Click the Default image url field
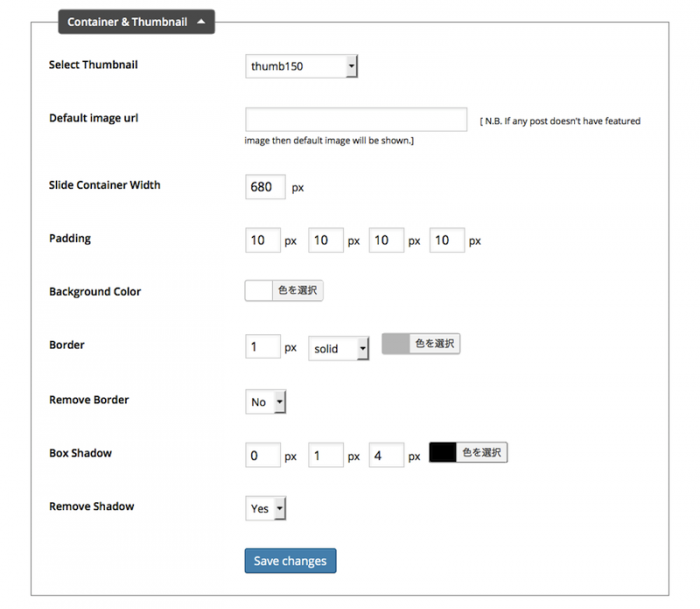 click(x=356, y=120)
